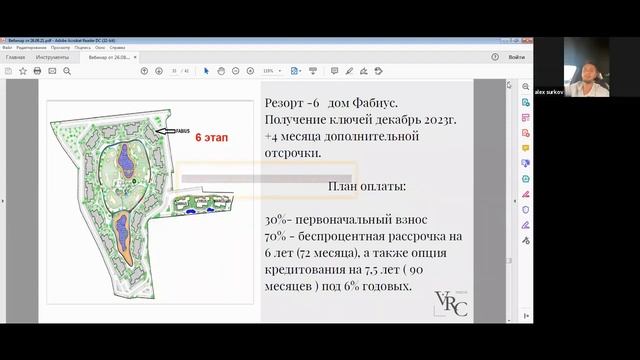The image size is (640, 360).
Task: Go to next page arrow
Action: [159, 71]
